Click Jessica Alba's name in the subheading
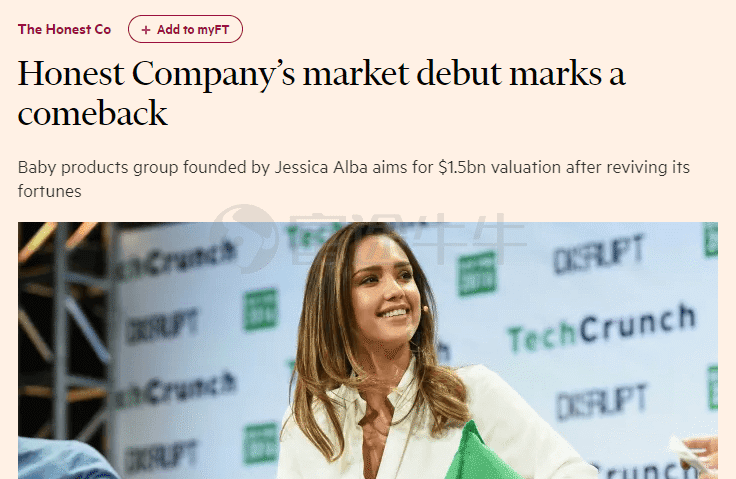736x479 pixels. point(321,167)
